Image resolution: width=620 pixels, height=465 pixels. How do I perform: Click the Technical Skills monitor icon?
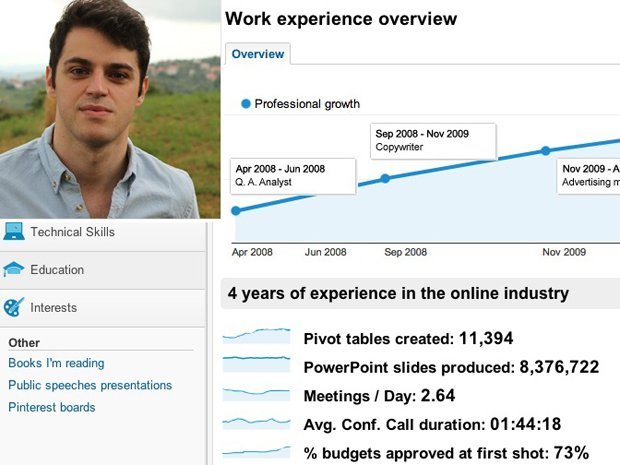(x=14, y=231)
